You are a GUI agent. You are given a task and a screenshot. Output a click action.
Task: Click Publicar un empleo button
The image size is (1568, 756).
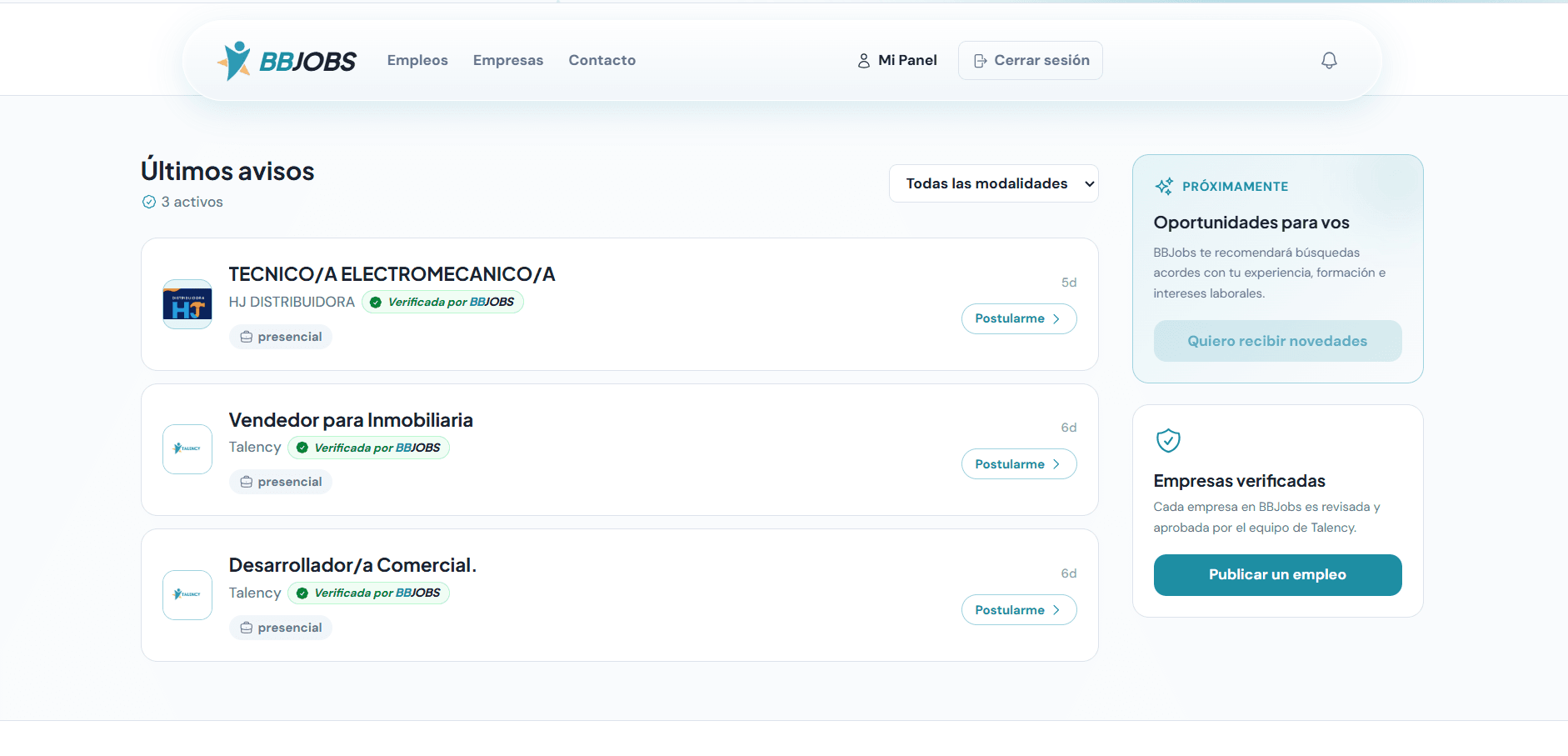1277,575
